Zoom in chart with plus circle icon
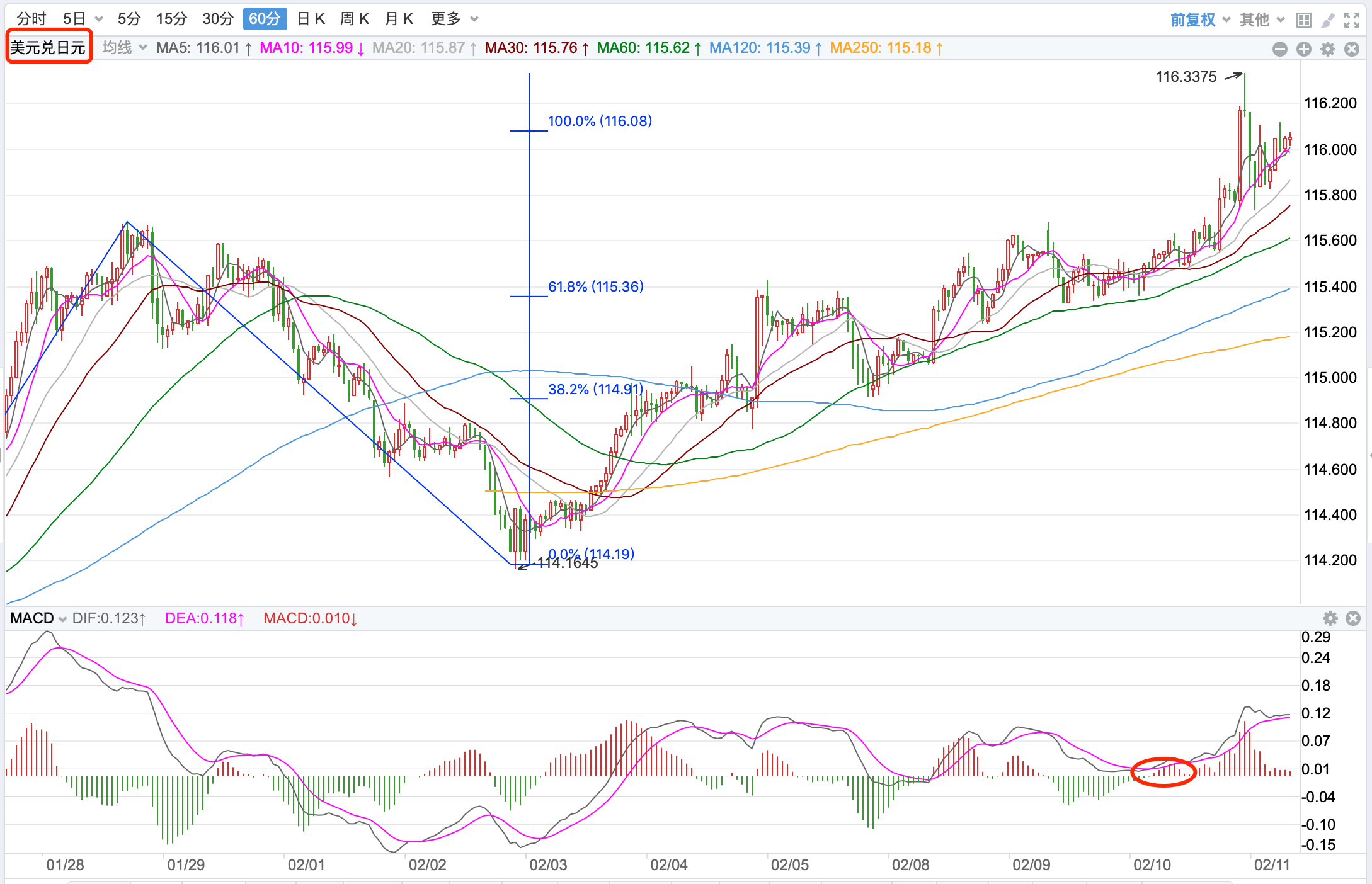This screenshot has height=884, width=1372. pos(1303,49)
